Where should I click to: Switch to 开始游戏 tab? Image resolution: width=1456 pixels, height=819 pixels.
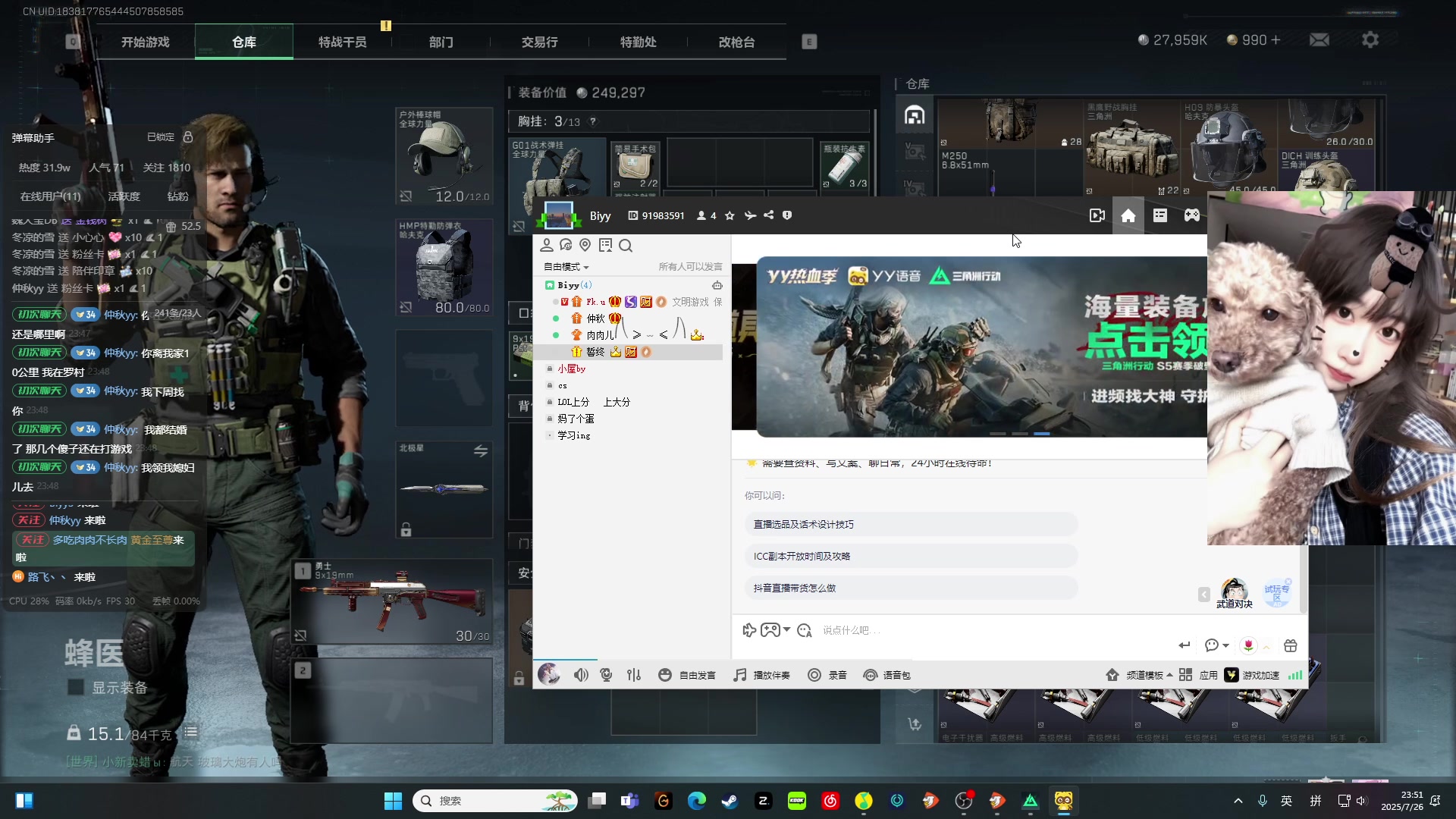click(x=146, y=42)
